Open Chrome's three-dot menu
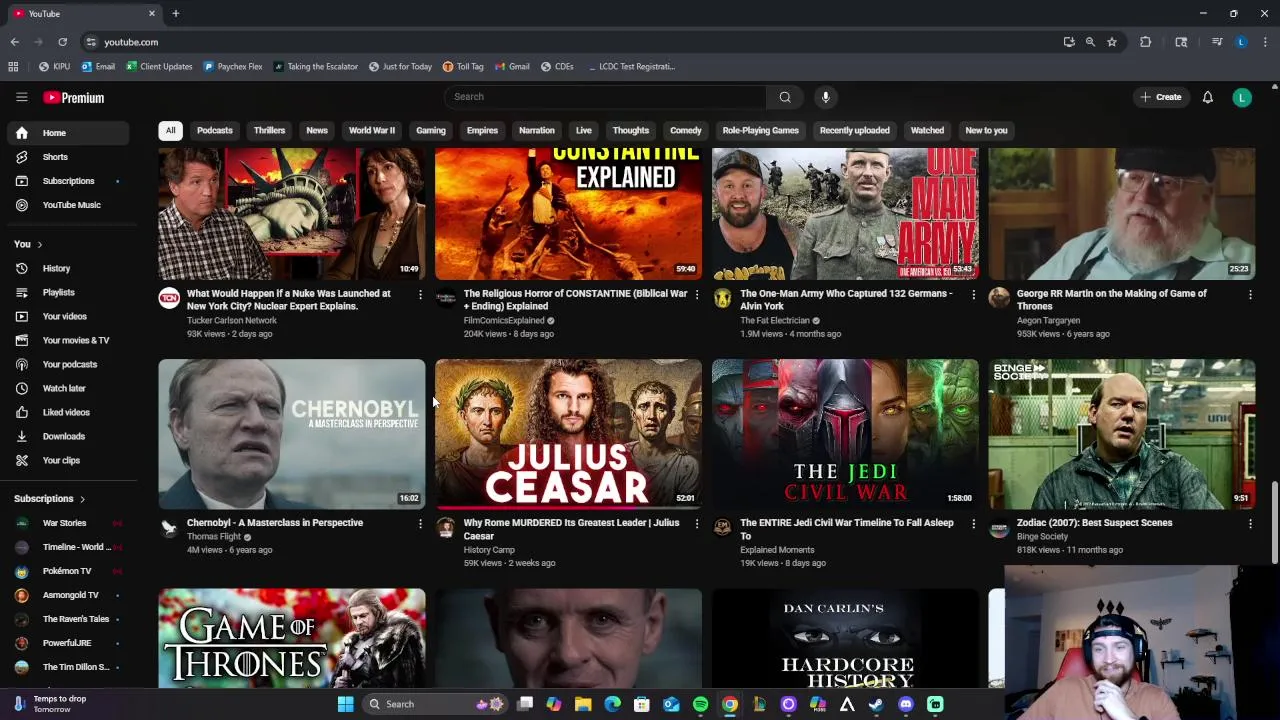Screen dimensions: 1280x720 coord(1265,42)
